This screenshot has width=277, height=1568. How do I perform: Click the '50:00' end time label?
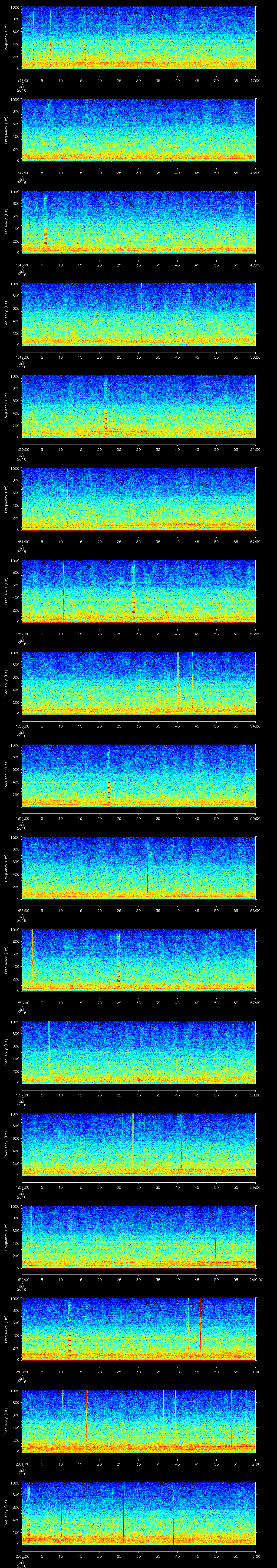pos(255,357)
